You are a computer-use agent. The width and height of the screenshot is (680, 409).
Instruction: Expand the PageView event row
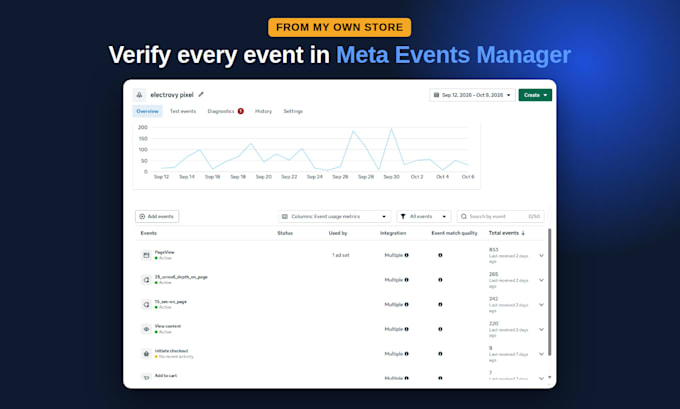point(541,255)
